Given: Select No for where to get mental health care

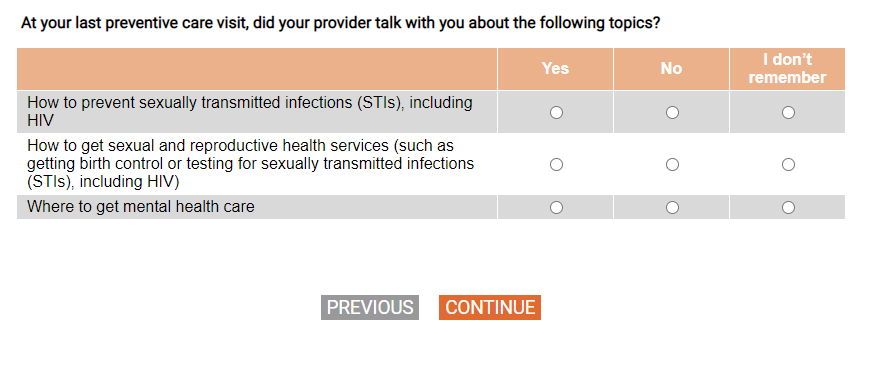Looking at the screenshot, I should (x=672, y=208).
